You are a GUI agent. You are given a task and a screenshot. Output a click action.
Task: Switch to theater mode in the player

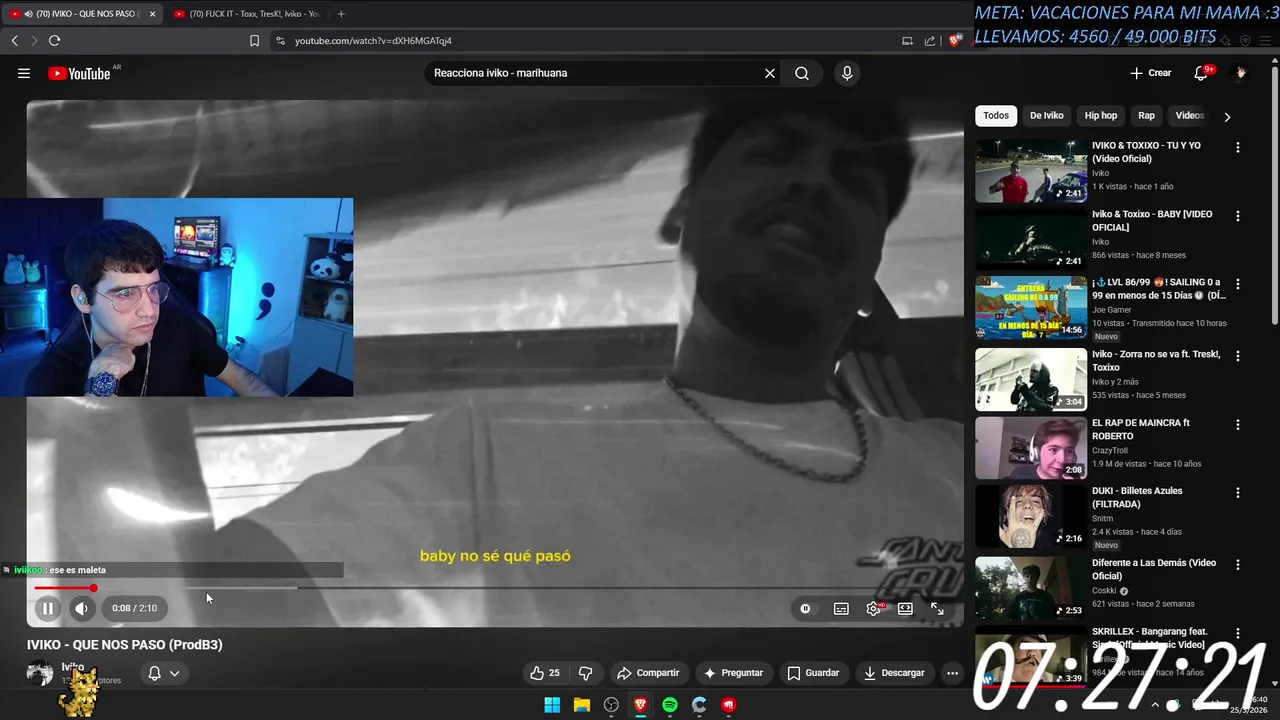click(x=905, y=608)
